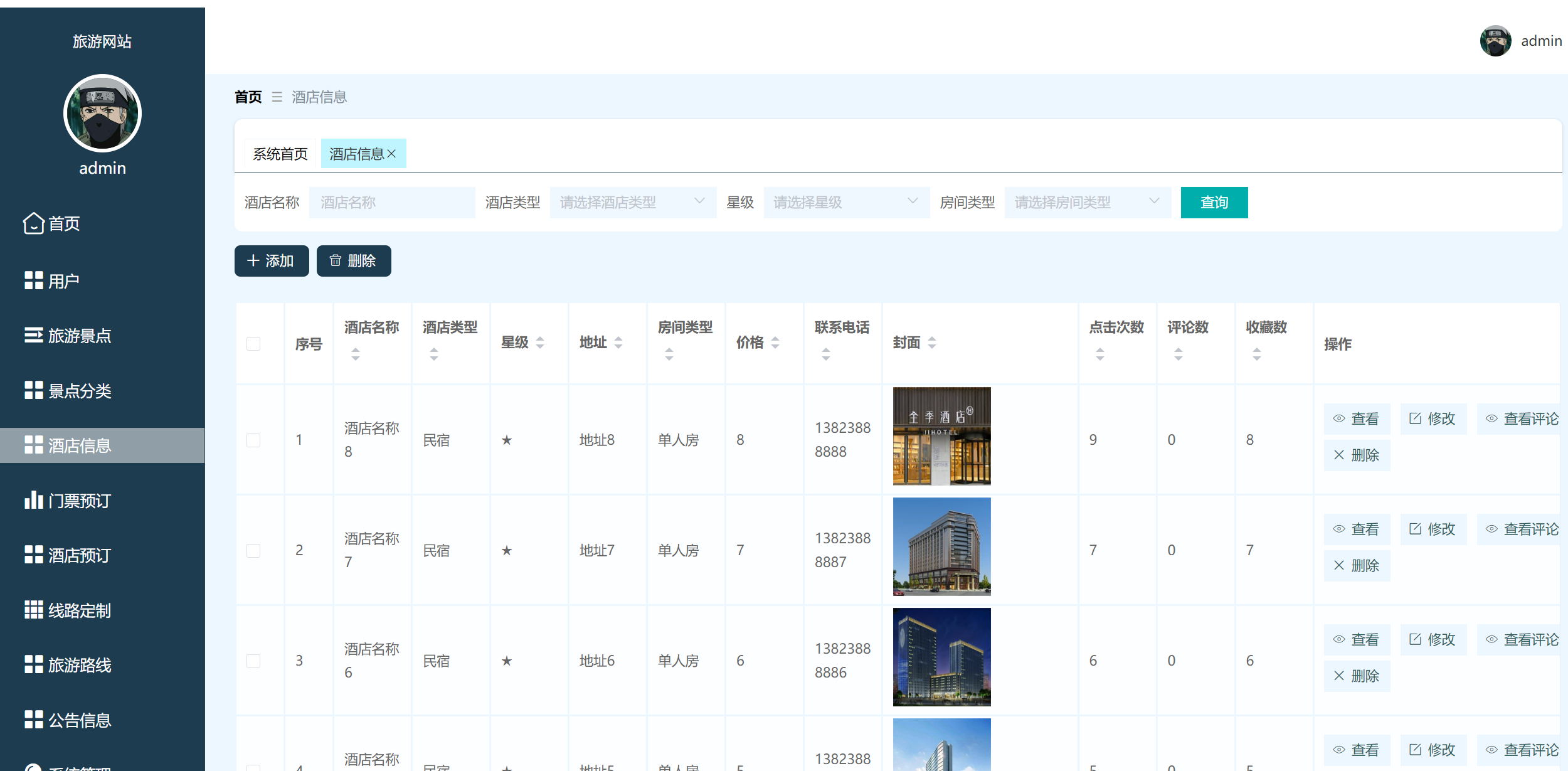Check the checkbox for 酒店名称7 row
1568x771 pixels.
[x=253, y=550]
